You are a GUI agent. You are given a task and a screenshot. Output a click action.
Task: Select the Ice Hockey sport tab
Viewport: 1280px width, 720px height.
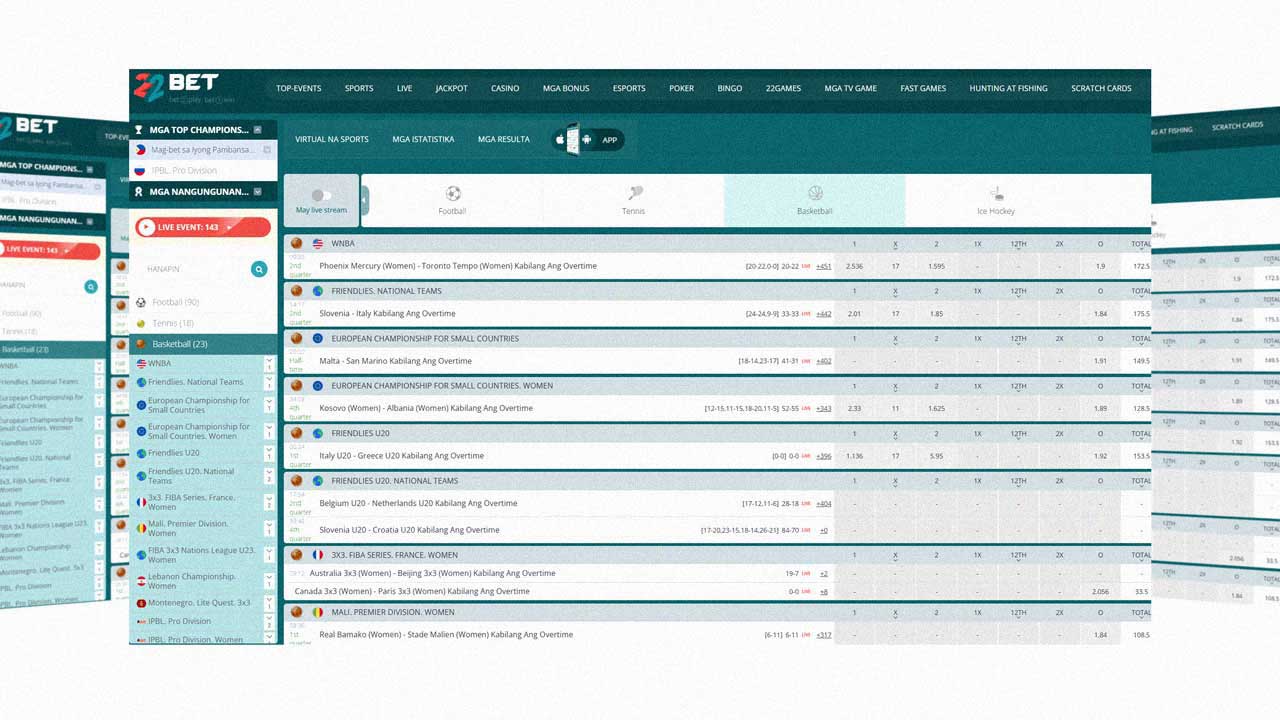tap(996, 200)
